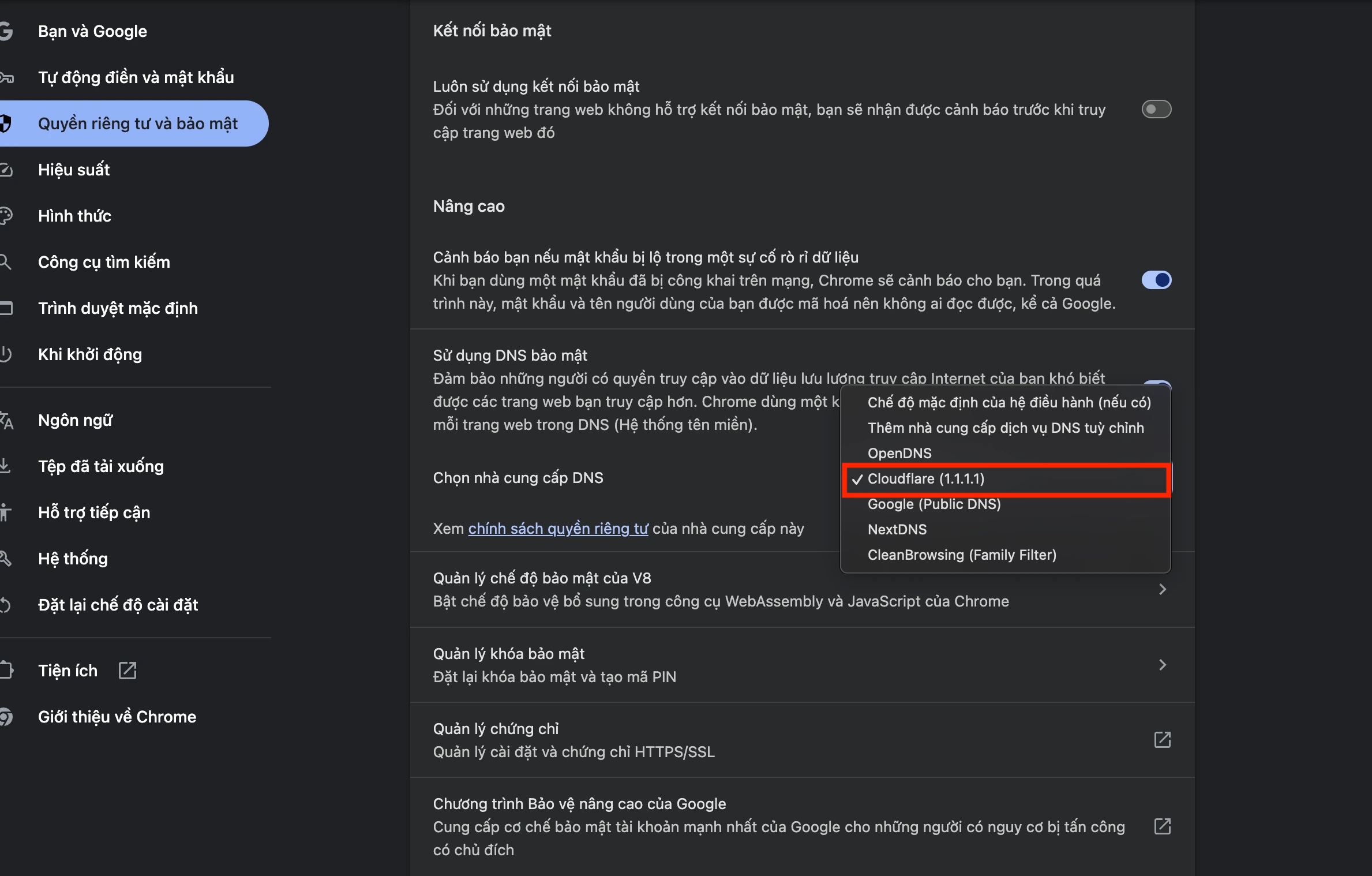Click the power icon beside Khi khởi động
The width and height of the screenshot is (1372, 876).
pos(5,354)
